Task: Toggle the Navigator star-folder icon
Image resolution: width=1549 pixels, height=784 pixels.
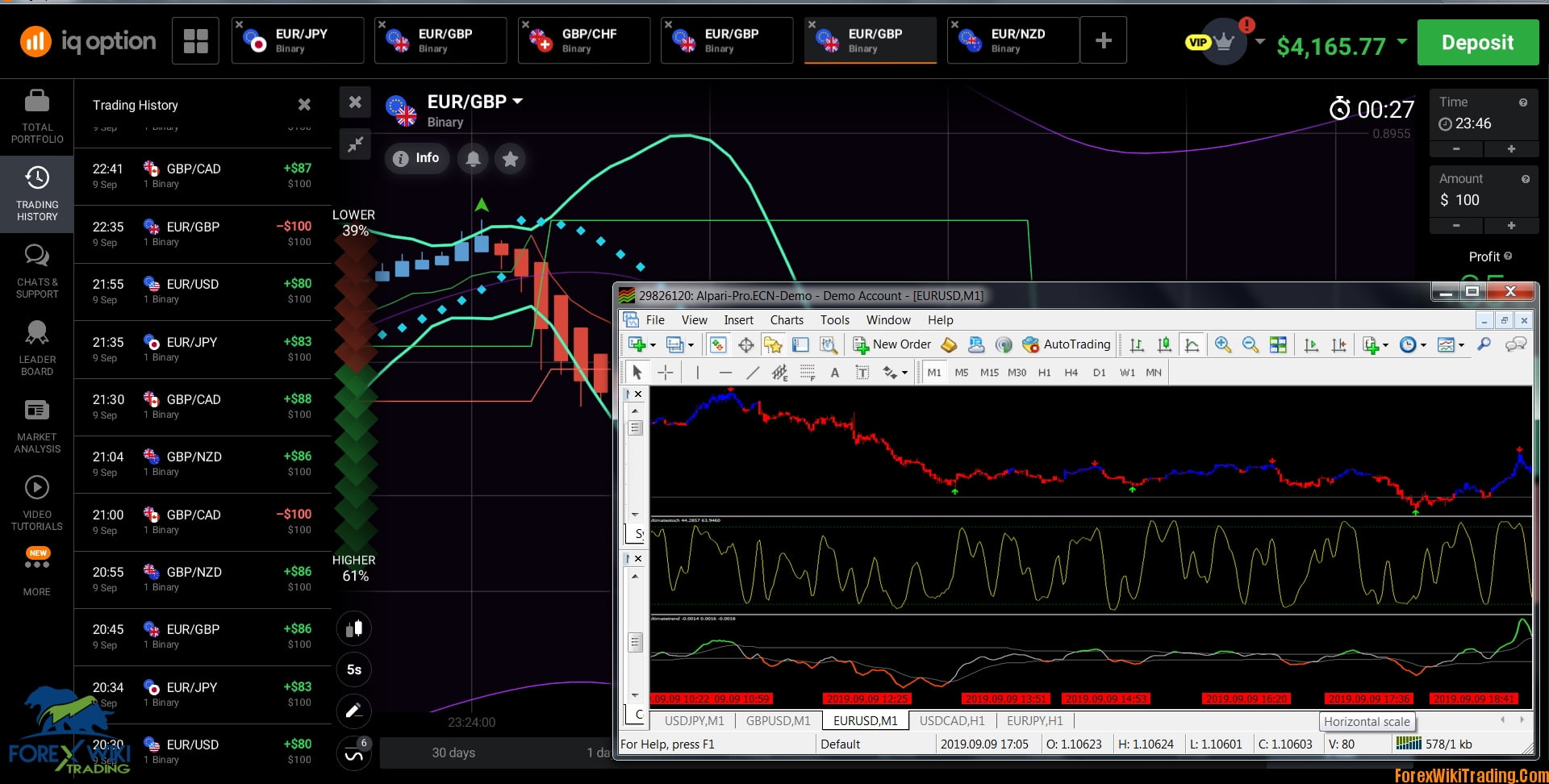Action: (773, 345)
